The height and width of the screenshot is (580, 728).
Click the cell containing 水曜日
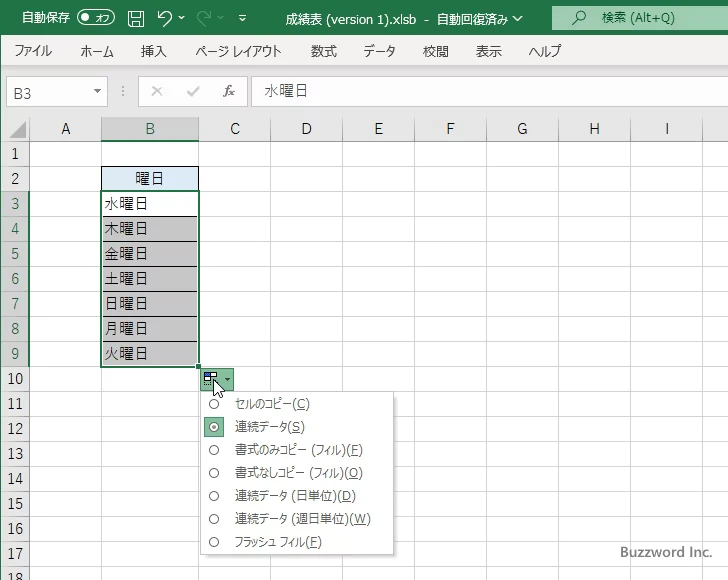coord(150,203)
